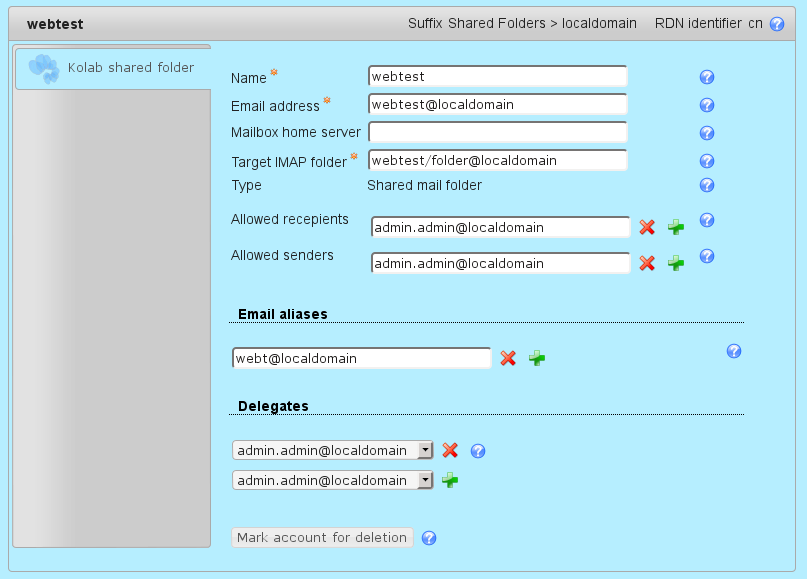Click Mark account for deletion button
The image size is (807, 579).
click(322, 538)
